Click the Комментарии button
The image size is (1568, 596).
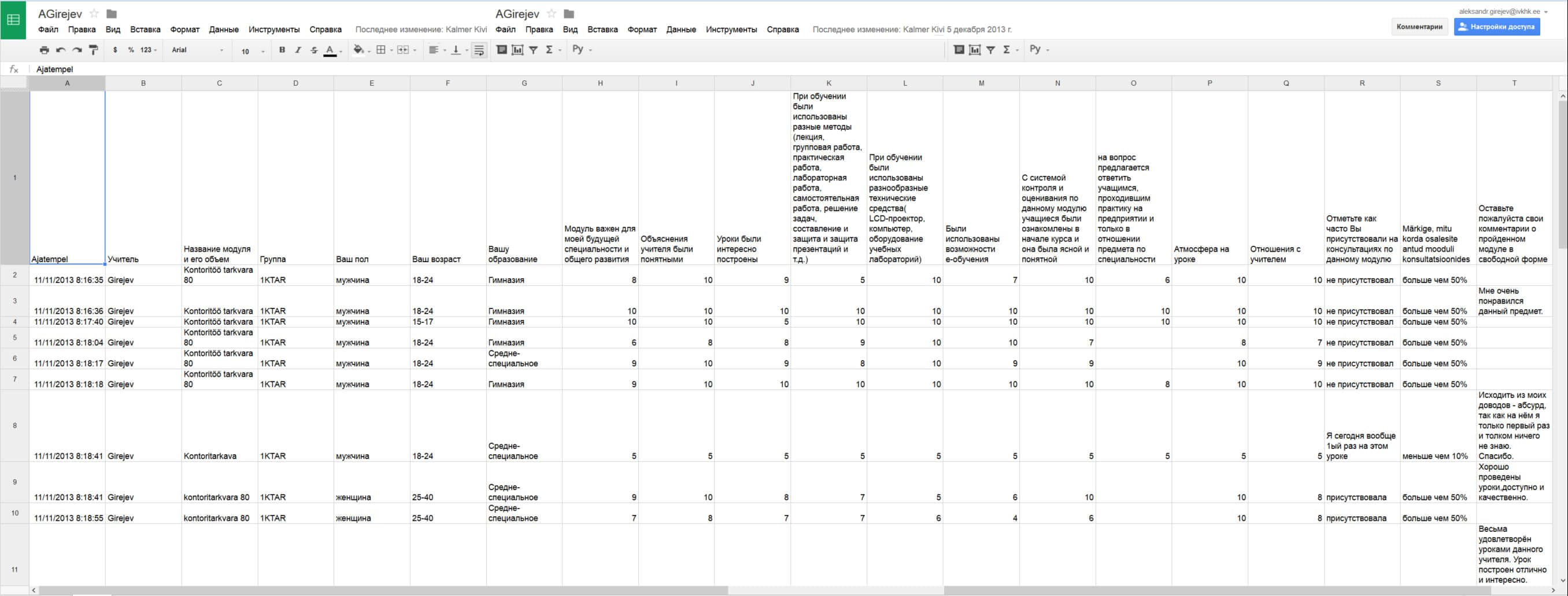pos(1419,27)
